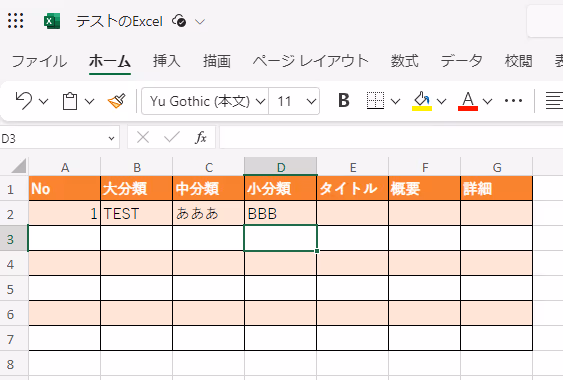Select column C header

point(209,167)
